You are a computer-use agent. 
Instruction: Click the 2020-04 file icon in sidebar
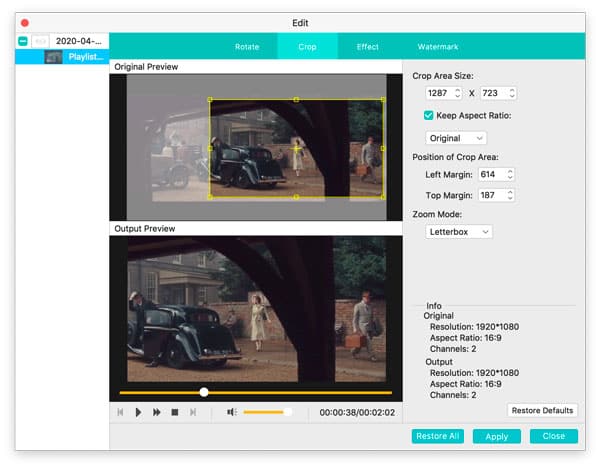pos(40,41)
